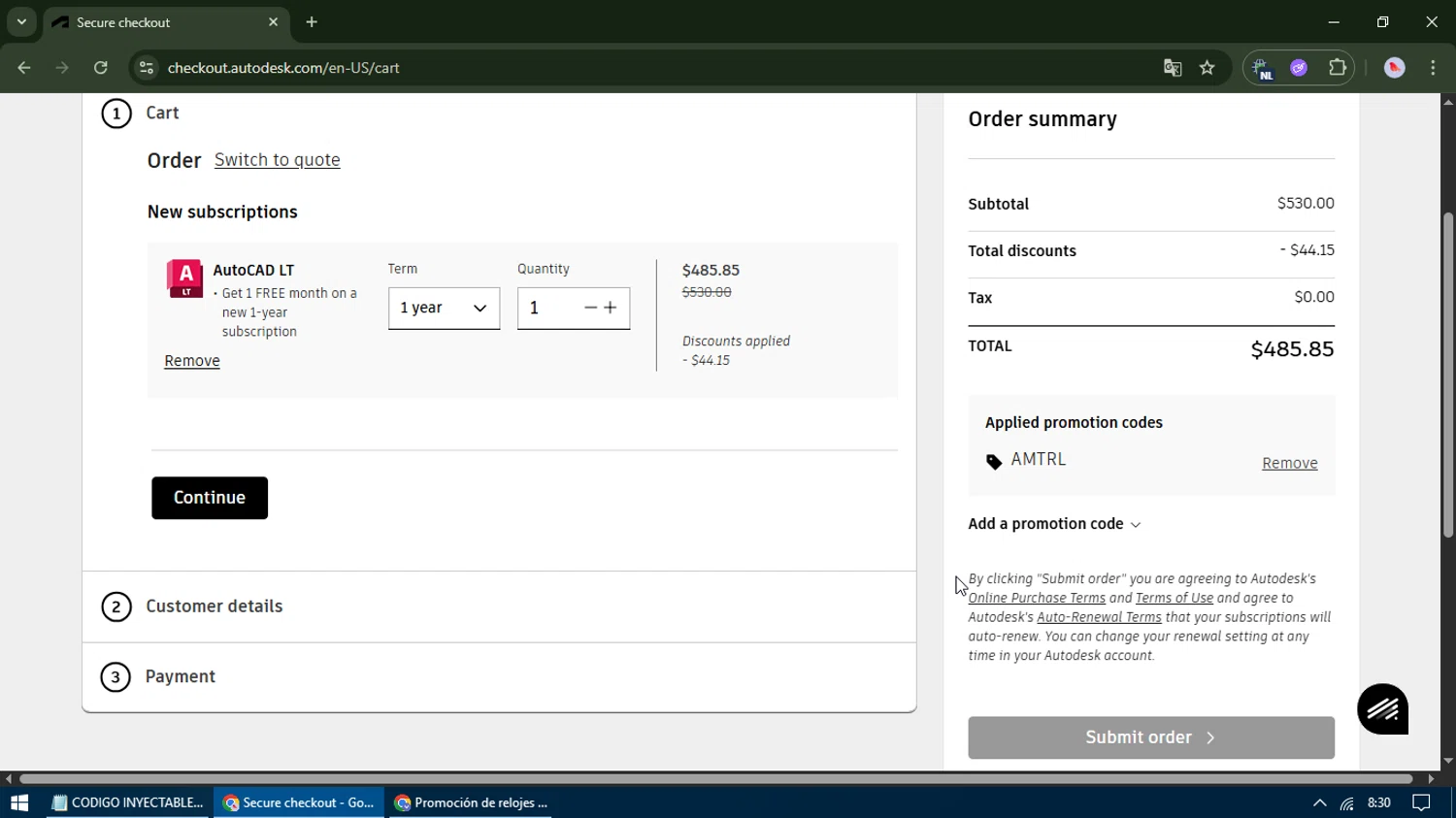Click Switch to quote link

(x=277, y=160)
